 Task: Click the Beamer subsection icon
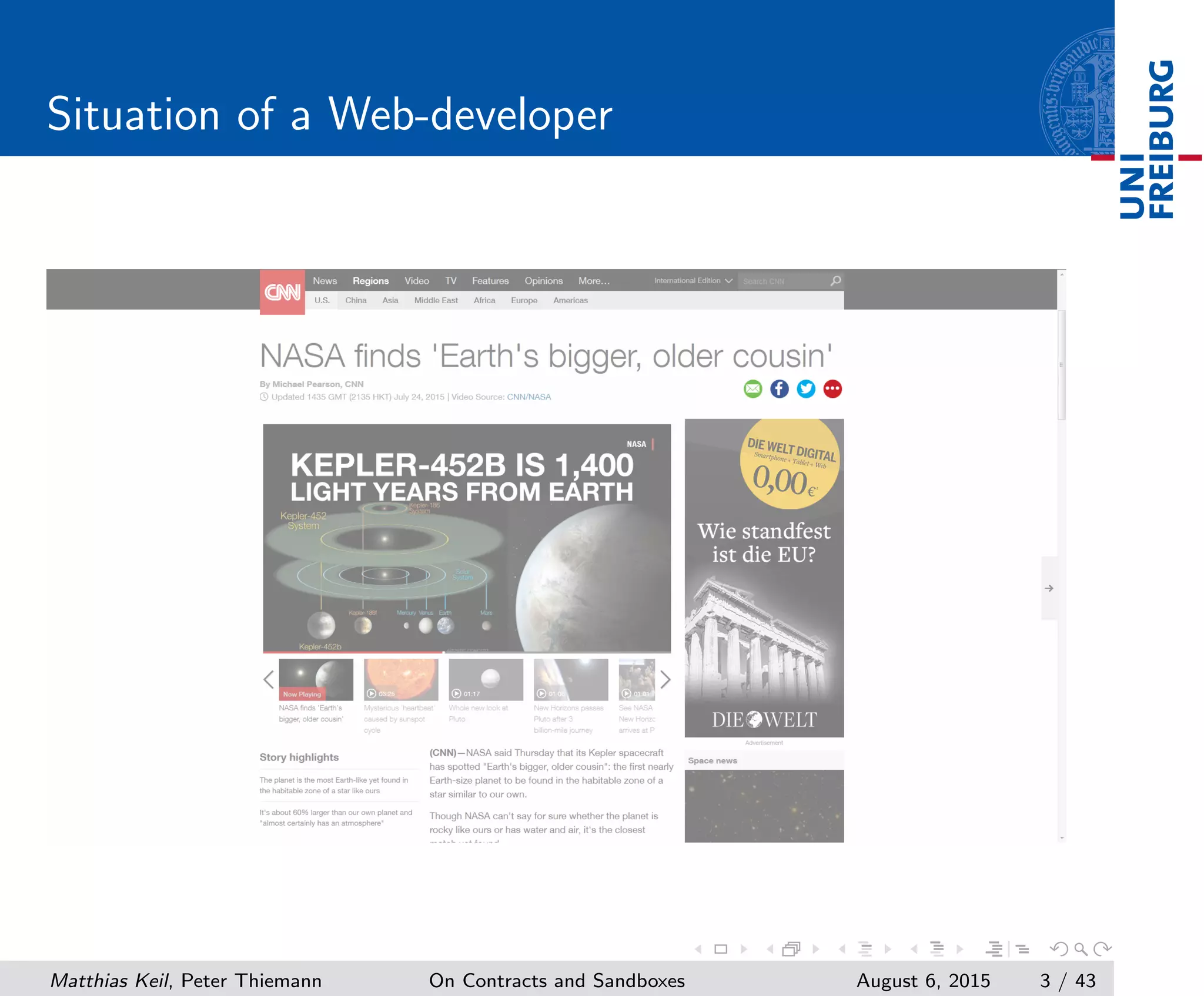click(865, 949)
